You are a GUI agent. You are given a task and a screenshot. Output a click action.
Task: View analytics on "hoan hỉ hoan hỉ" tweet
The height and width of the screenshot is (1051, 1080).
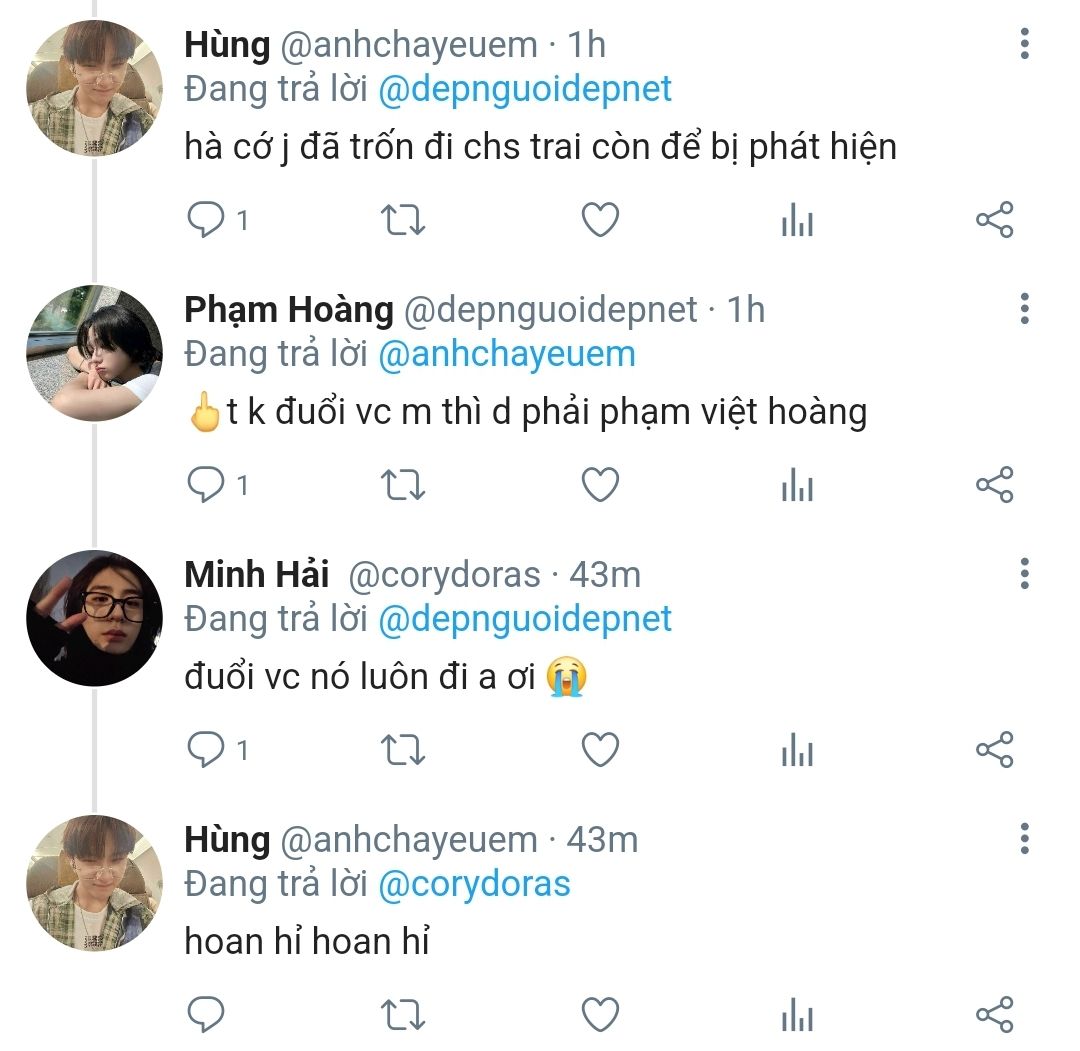(x=797, y=1014)
